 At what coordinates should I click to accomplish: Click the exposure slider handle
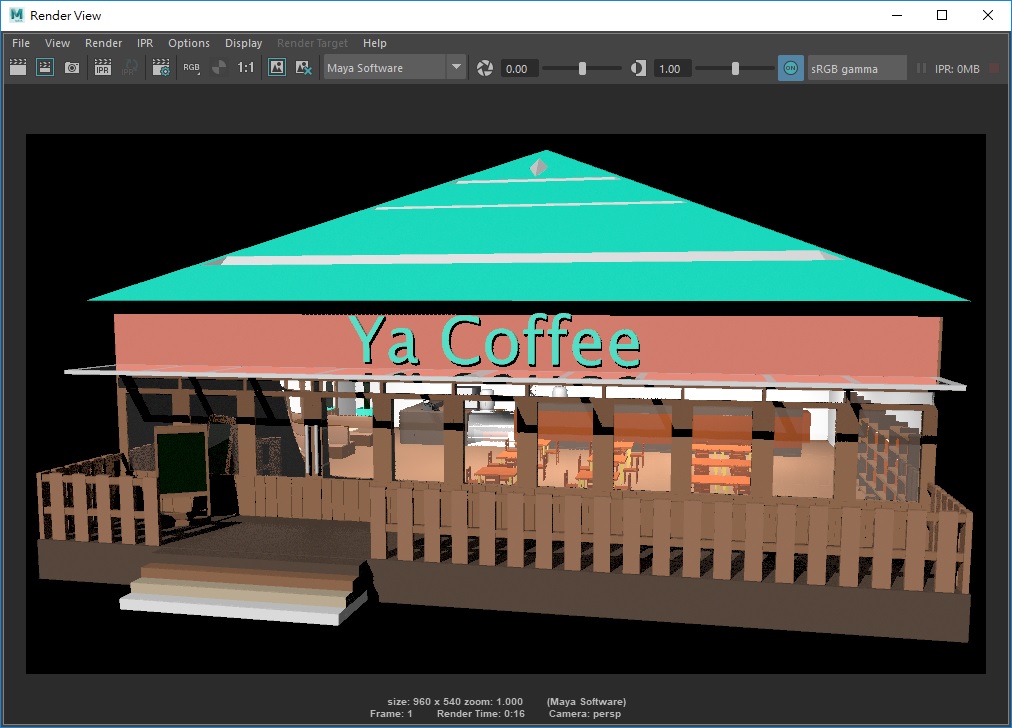pyautogui.click(x=583, y=68)
